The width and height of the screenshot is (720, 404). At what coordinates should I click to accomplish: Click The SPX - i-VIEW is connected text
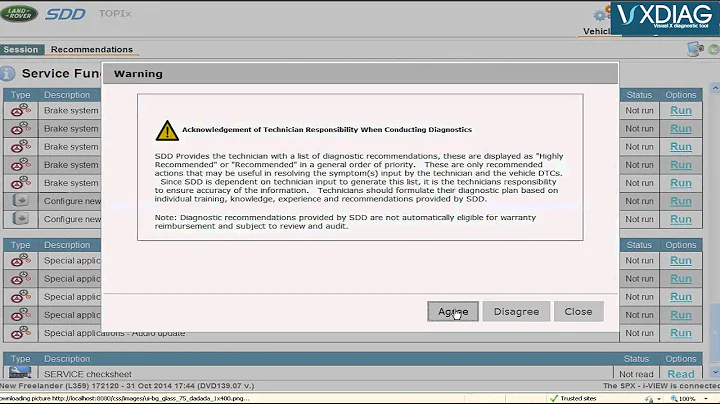(x=661, y=386)
